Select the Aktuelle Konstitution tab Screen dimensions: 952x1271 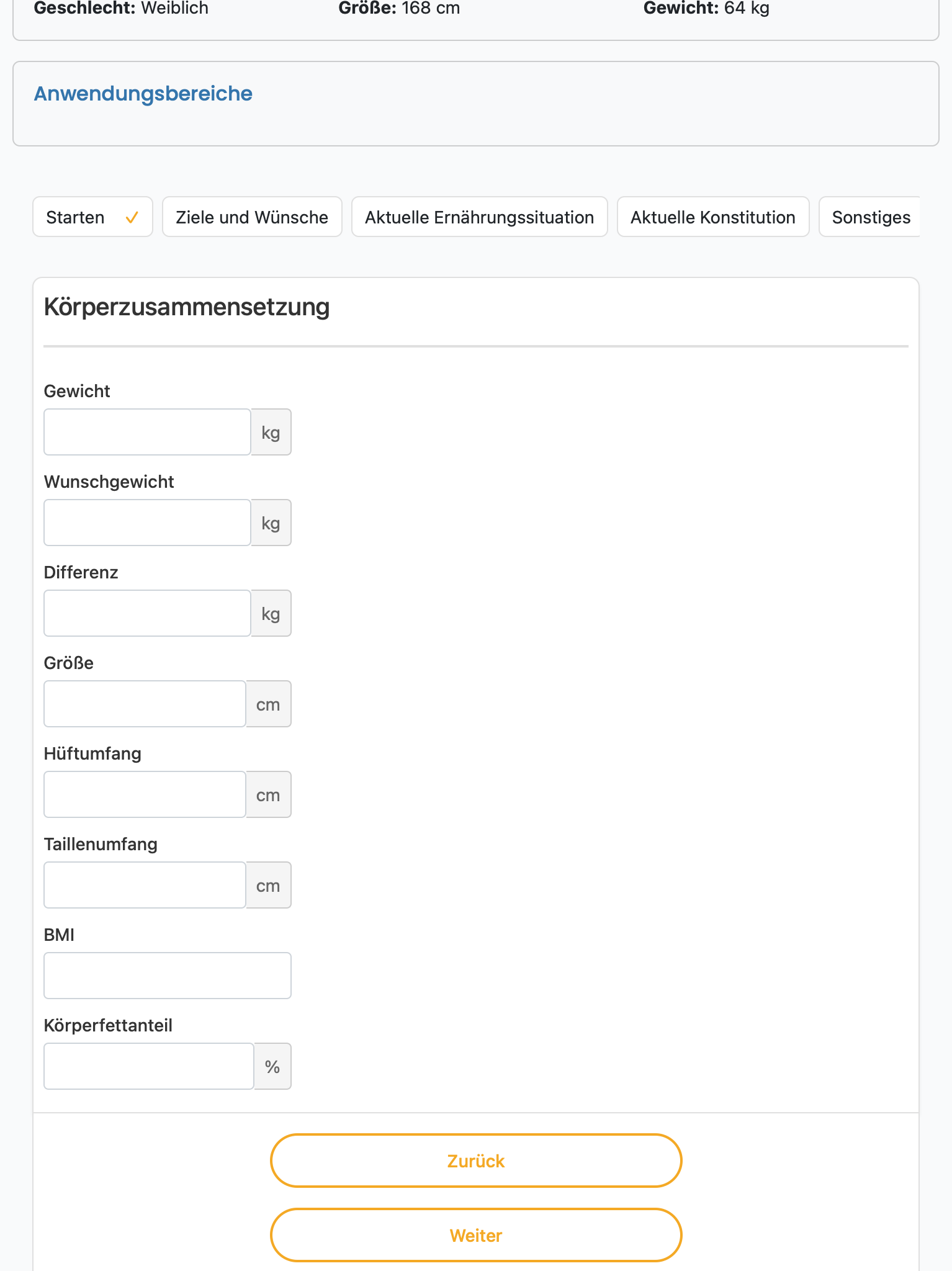click(x=713, y=217)
